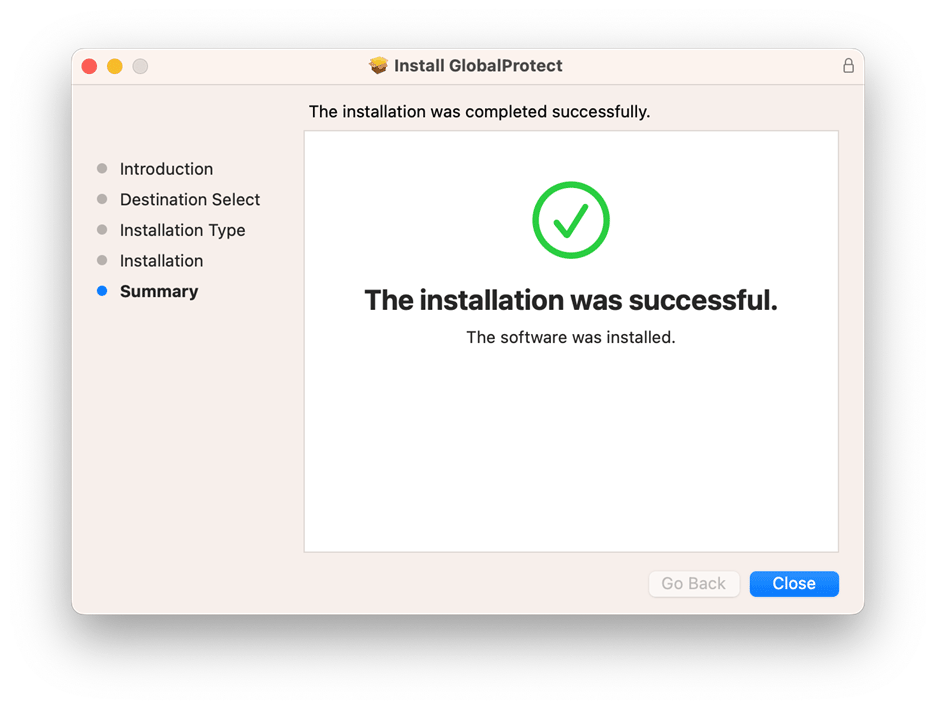This screenshot has width=936, height=709.
Task: Click the installation successful heading text
Action: 570,300
